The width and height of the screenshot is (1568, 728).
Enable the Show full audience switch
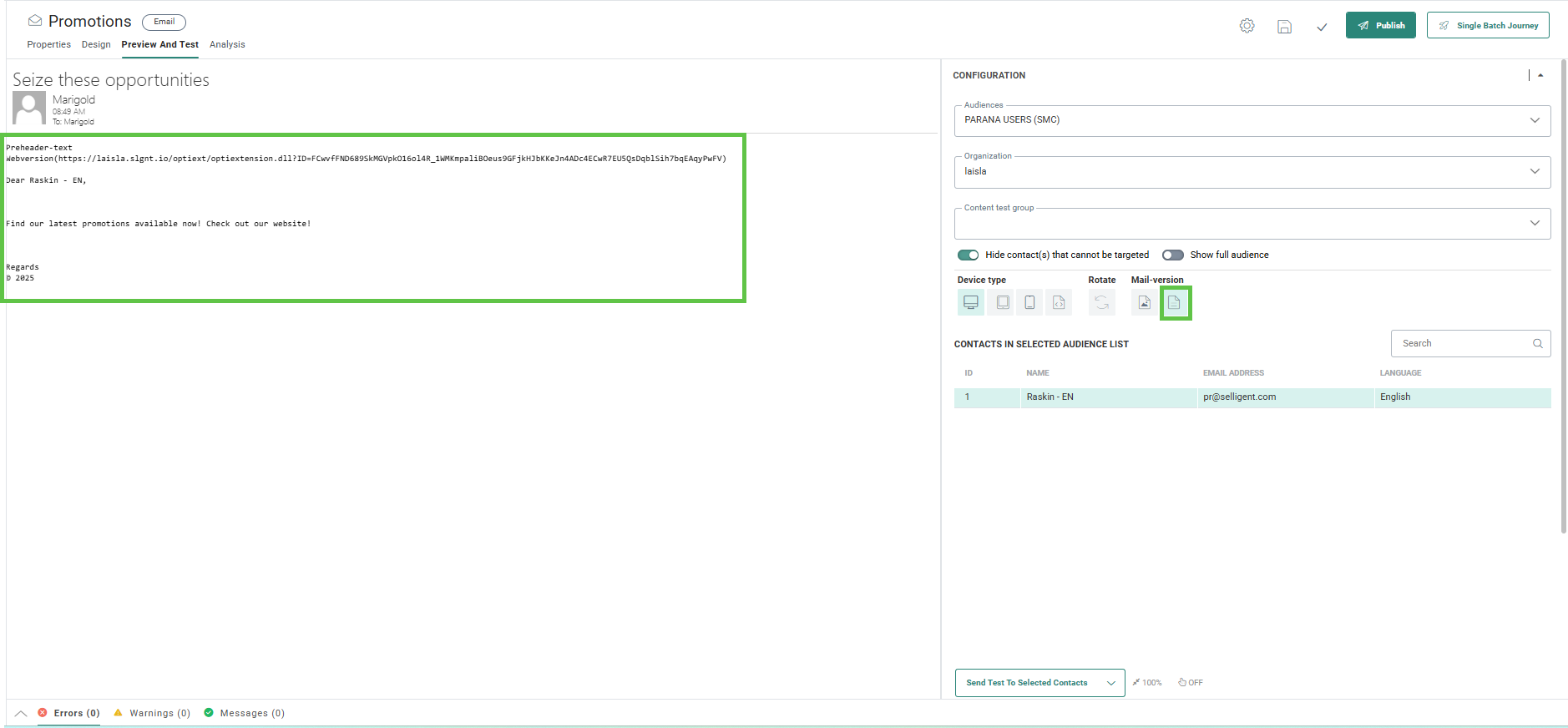1172,255
